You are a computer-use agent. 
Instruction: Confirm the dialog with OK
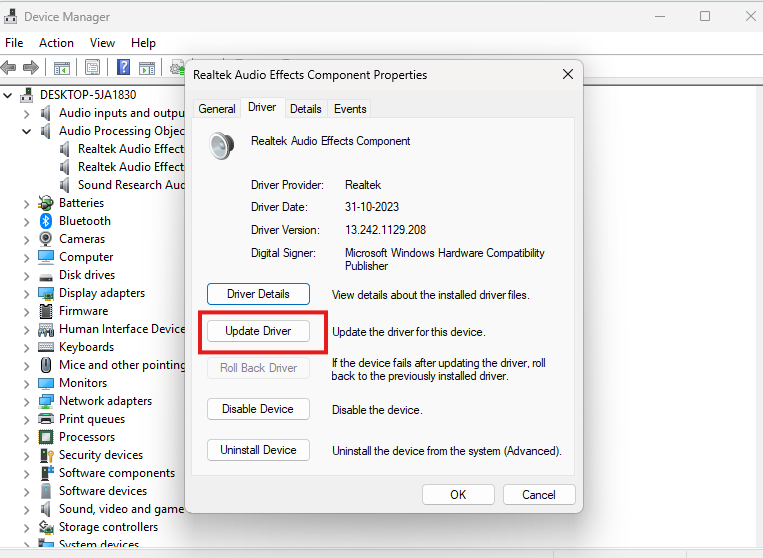click(458, 495)
